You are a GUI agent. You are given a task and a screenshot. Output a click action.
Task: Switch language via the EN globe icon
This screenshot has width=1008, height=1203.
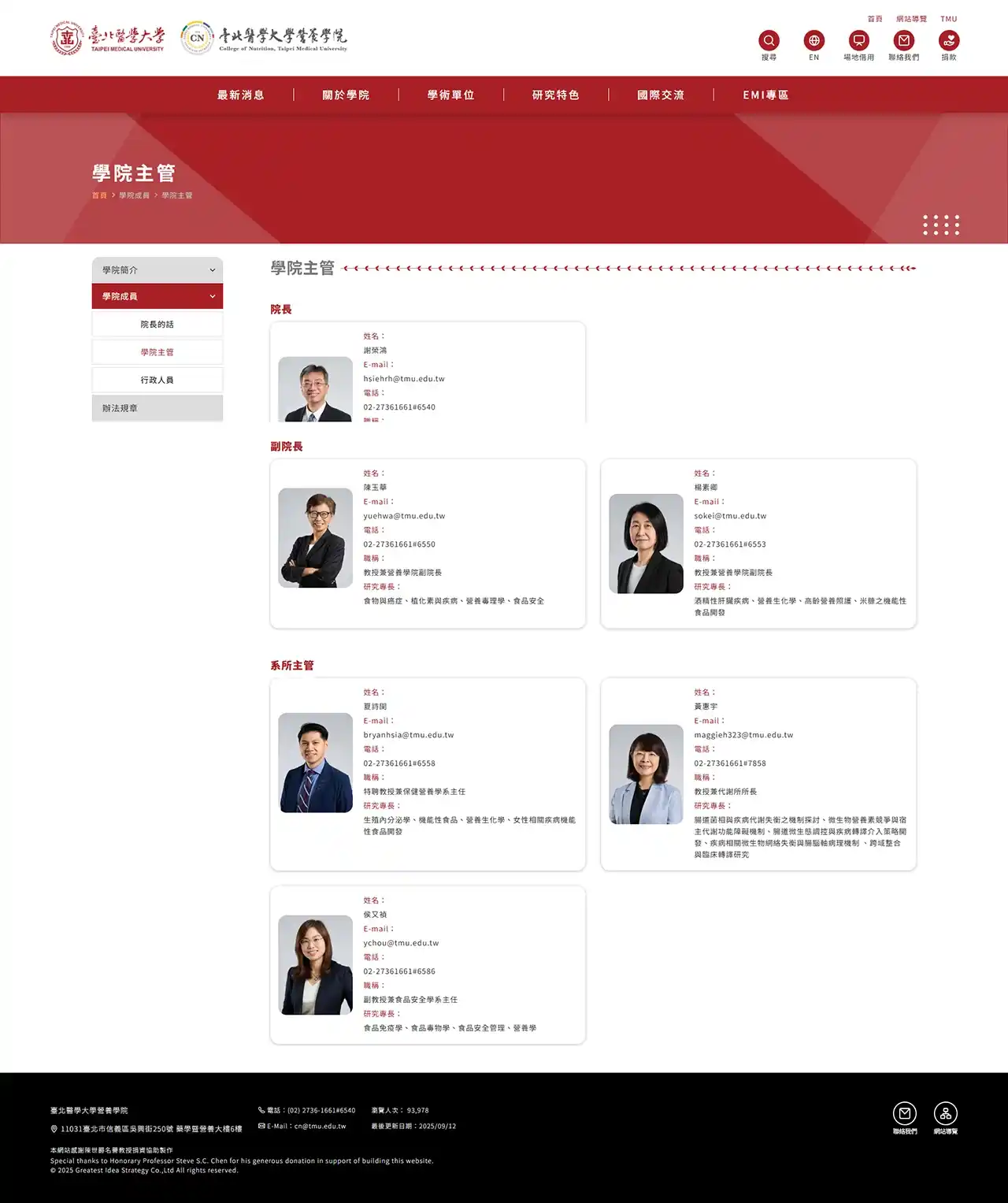pyautogui.click(x=813, y=40)
